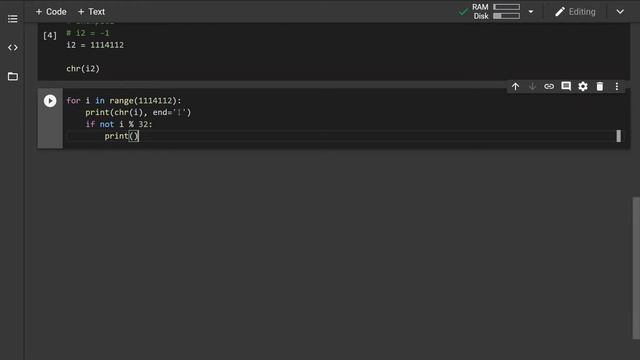Open the code snippets panel icon
The image size is (640, 360).
pyautogui.click(x=13, y=47)
